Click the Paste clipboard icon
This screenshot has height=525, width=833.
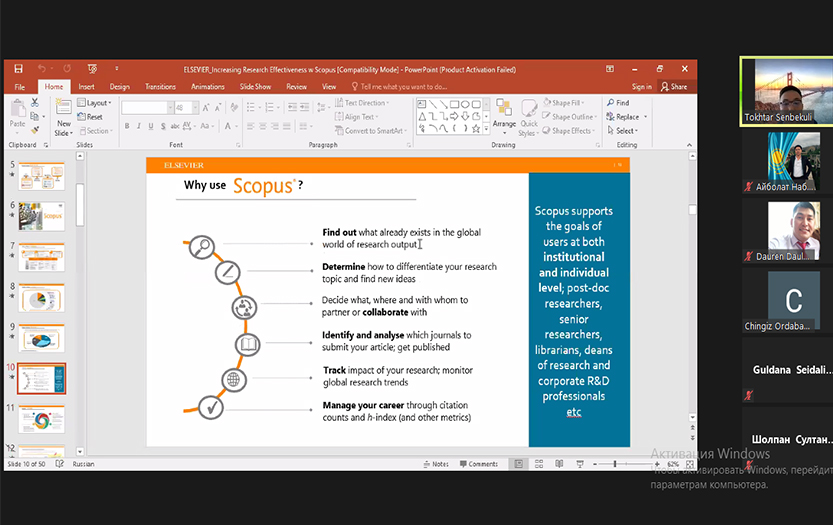pos(18,108)
